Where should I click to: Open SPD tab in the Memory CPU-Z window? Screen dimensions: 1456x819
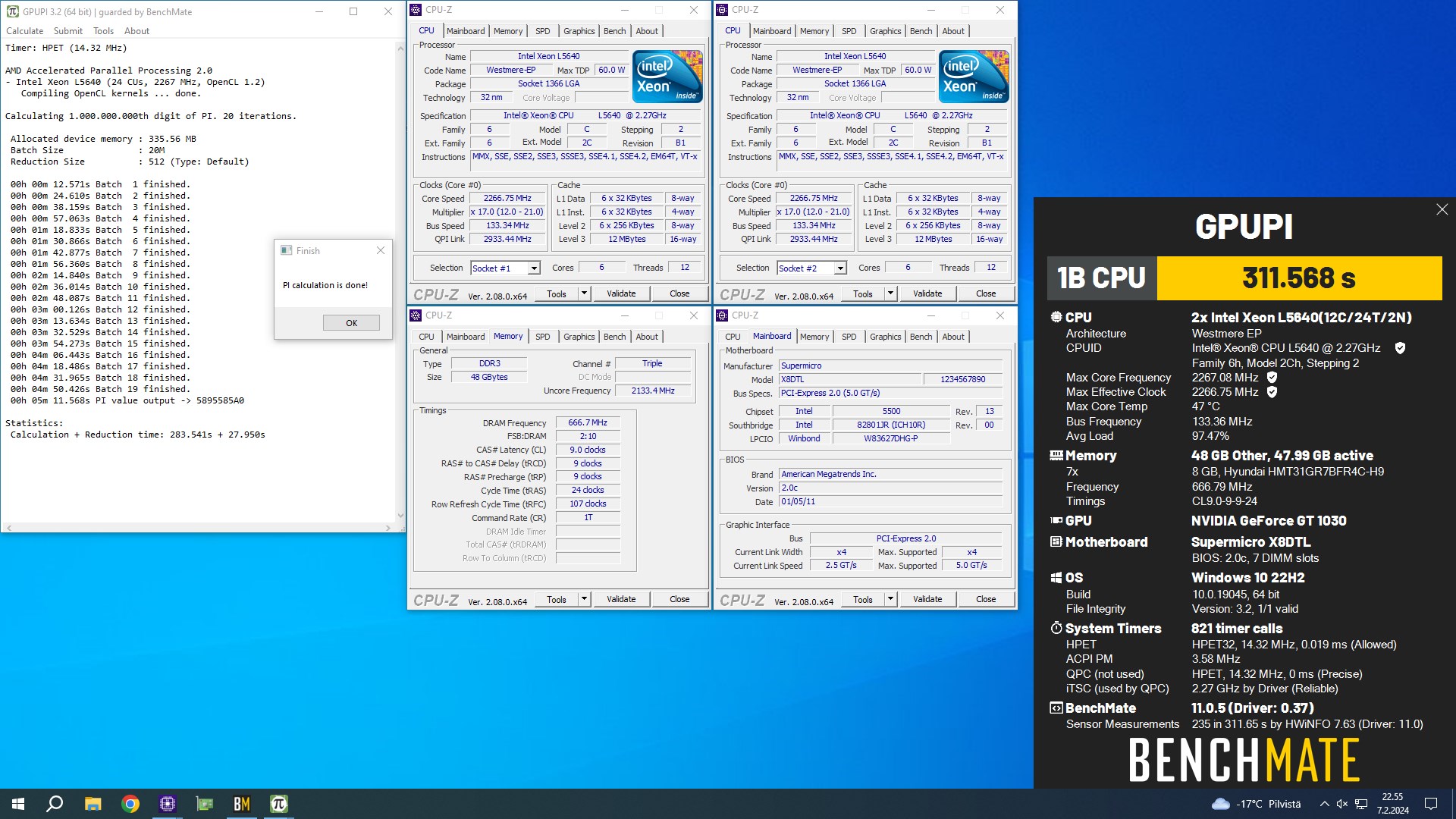click(542, 337)
